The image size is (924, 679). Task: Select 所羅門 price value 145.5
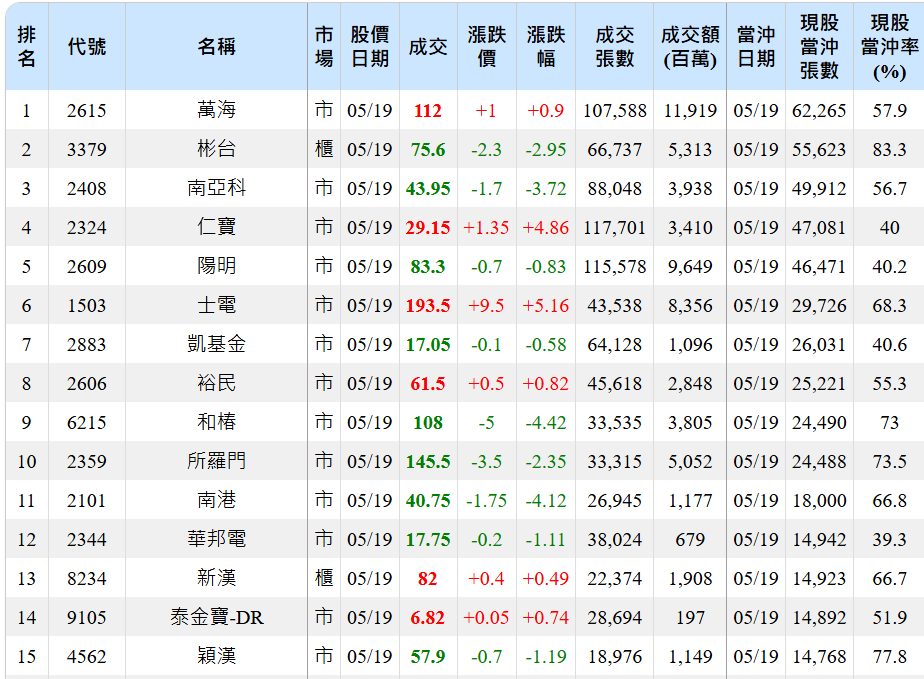428,461
